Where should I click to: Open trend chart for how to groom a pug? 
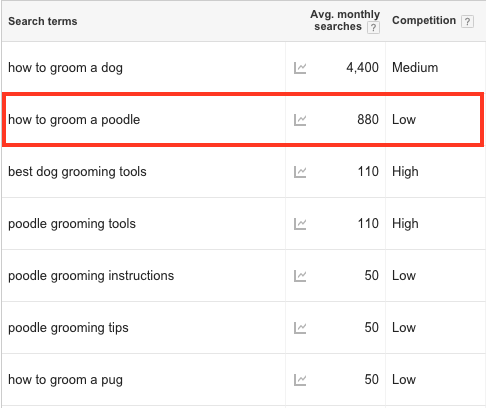(300, 380)
